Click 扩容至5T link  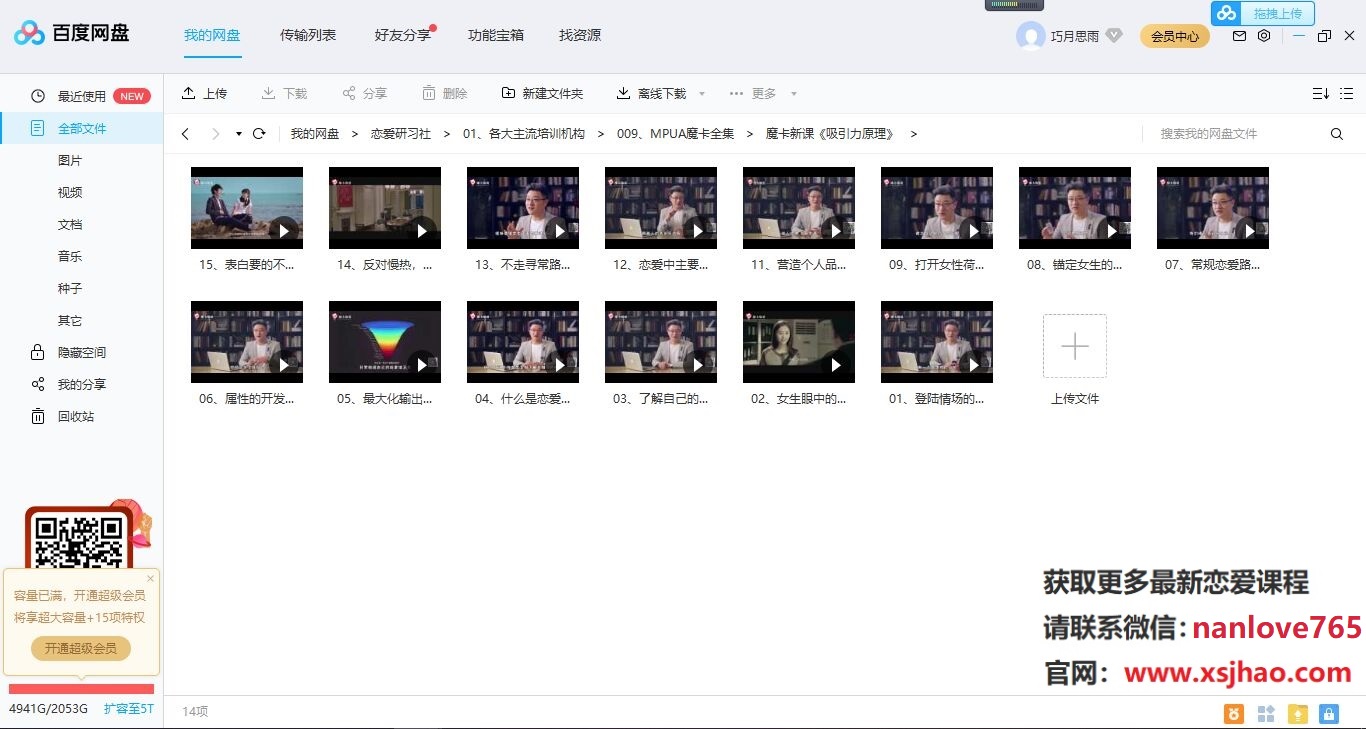[x=129, y=709]
